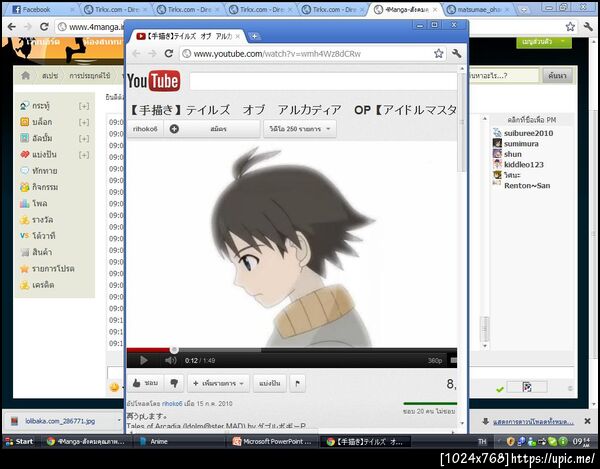Screen dimensions: 600x469
Task: Switch to Anime taskbar item
Action: tap(180, 441)
